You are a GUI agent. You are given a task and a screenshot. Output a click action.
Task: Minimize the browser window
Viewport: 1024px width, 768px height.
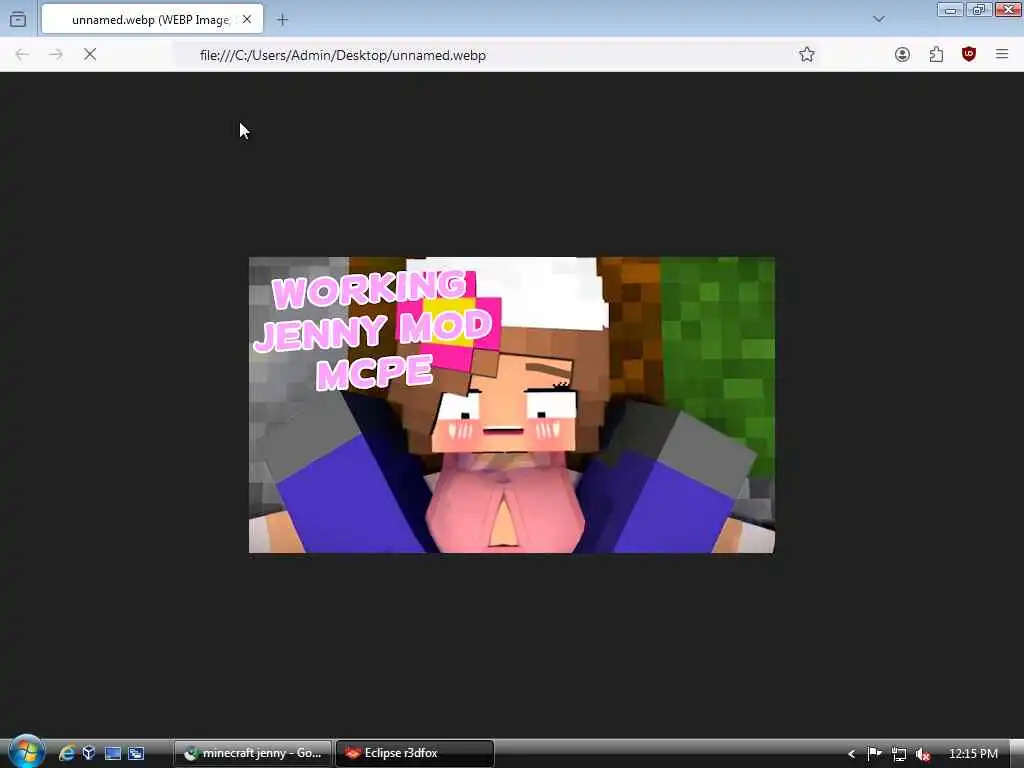coord(950,10)
